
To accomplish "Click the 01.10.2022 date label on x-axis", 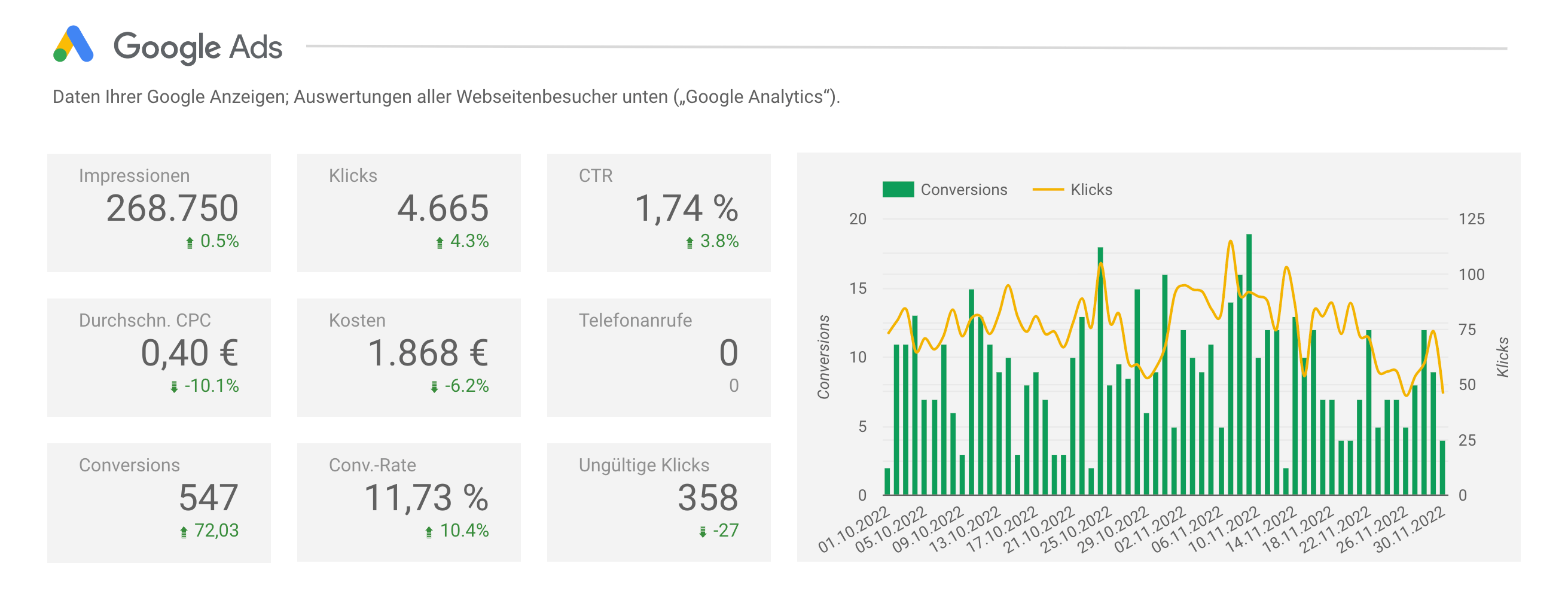I will click(853, 529).
